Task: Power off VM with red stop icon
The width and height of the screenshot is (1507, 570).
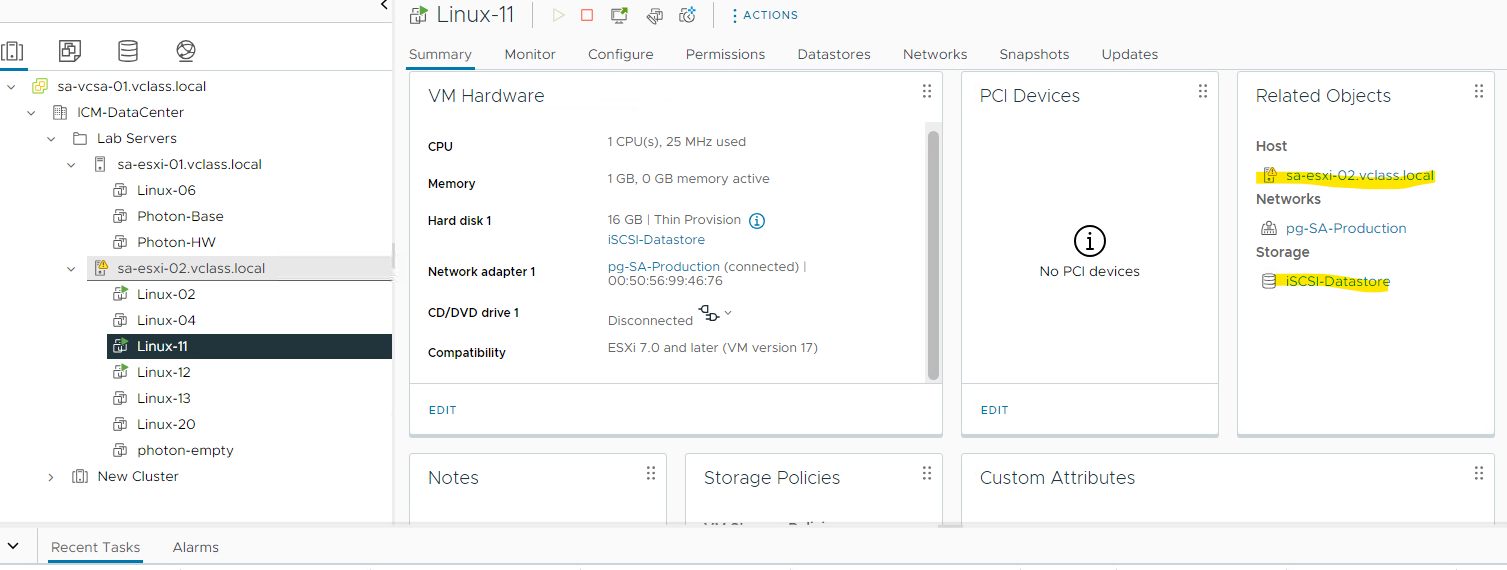Action: click(x=587, y=15)
